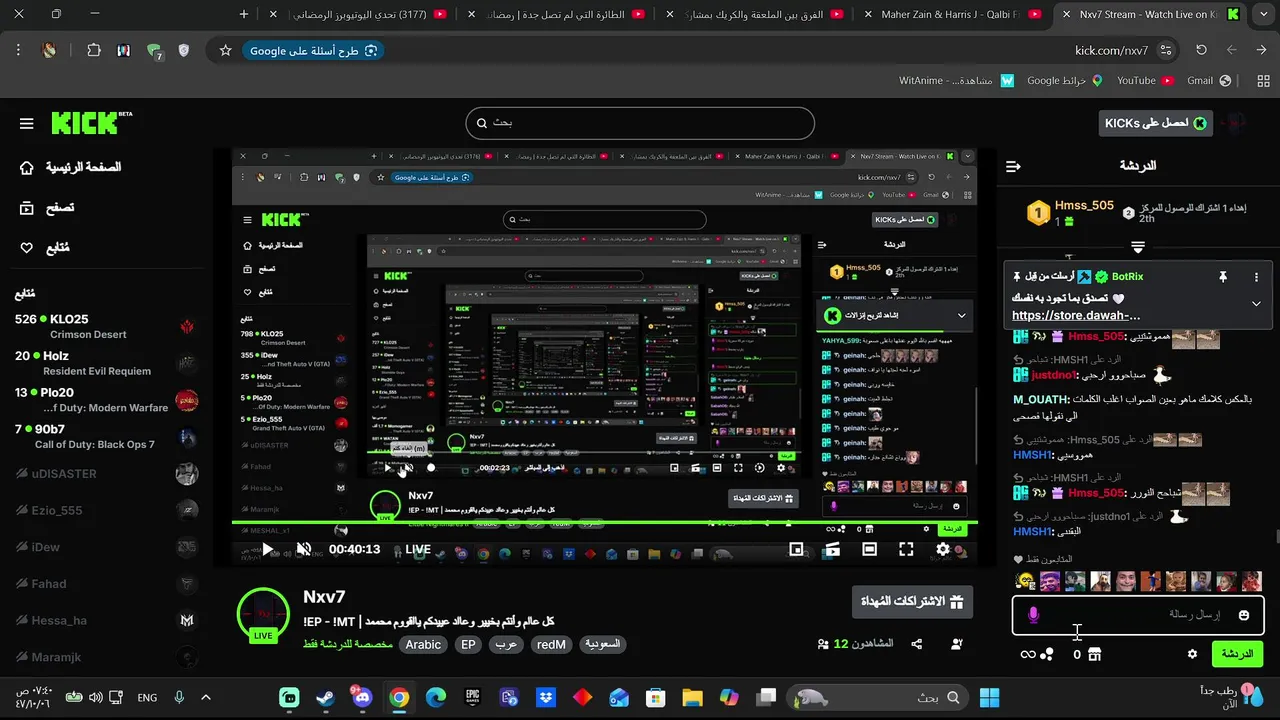The width and height of the screenshot is (1280, 720).
Task: Go to Kick home via the logo
Action: (91, 123)
